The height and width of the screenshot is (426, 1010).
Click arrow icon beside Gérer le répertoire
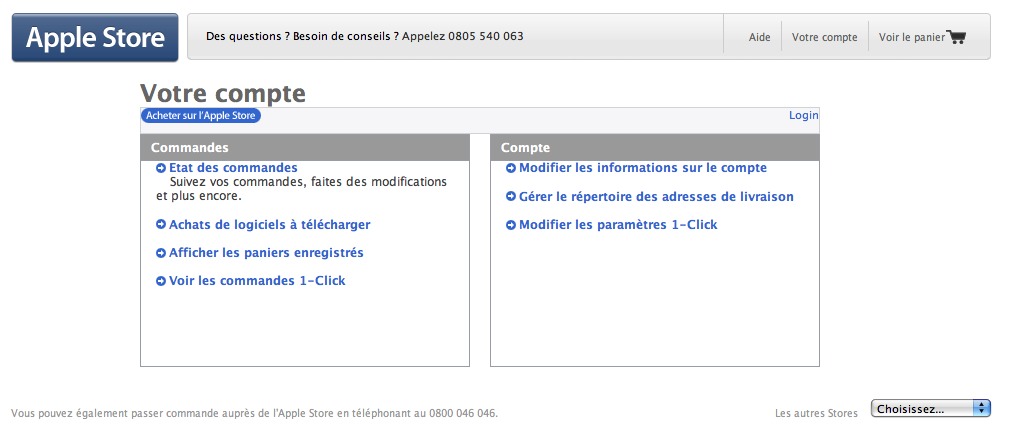tap(511, 197)
